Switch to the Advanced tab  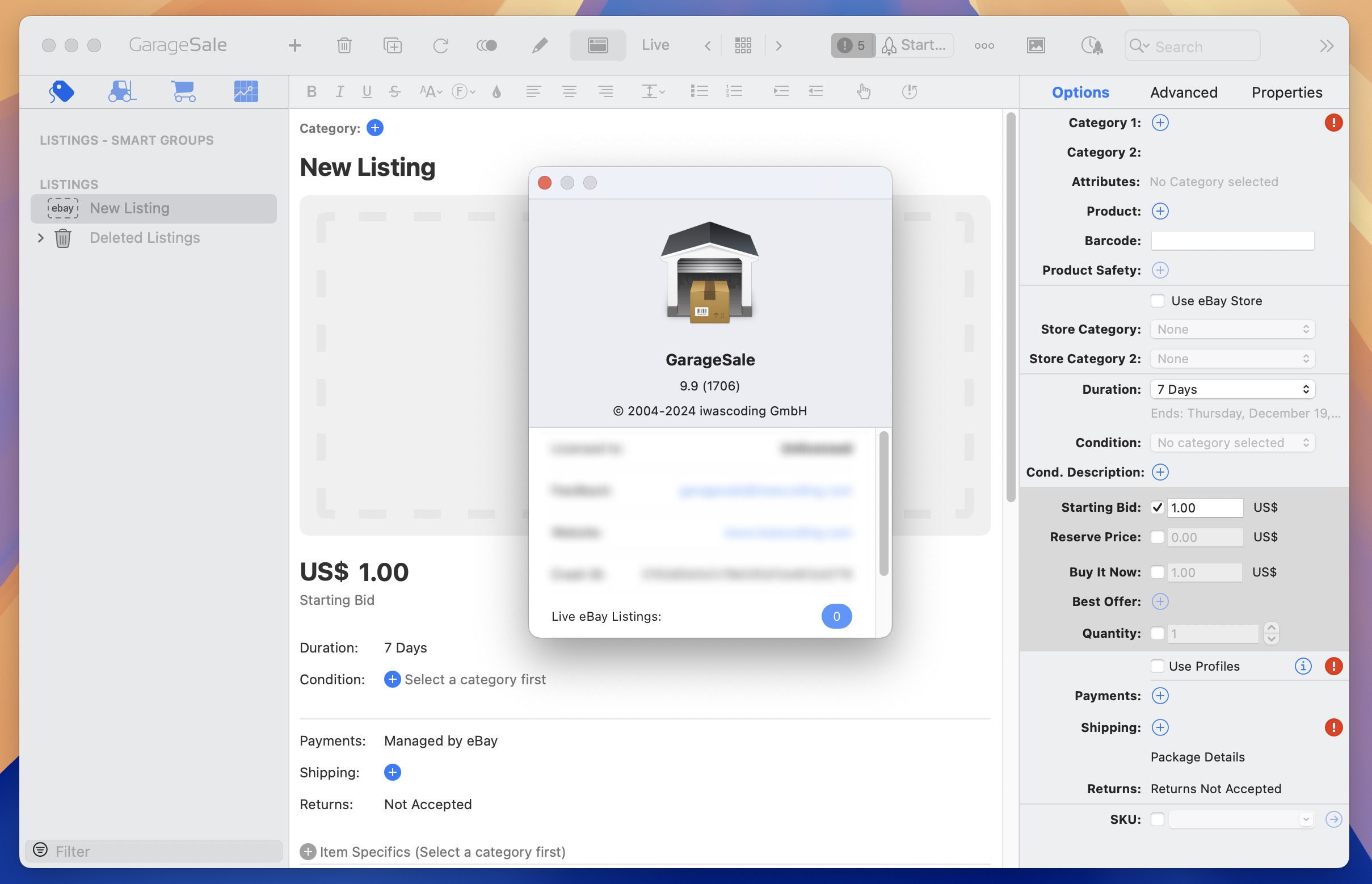coord(1184,92)
